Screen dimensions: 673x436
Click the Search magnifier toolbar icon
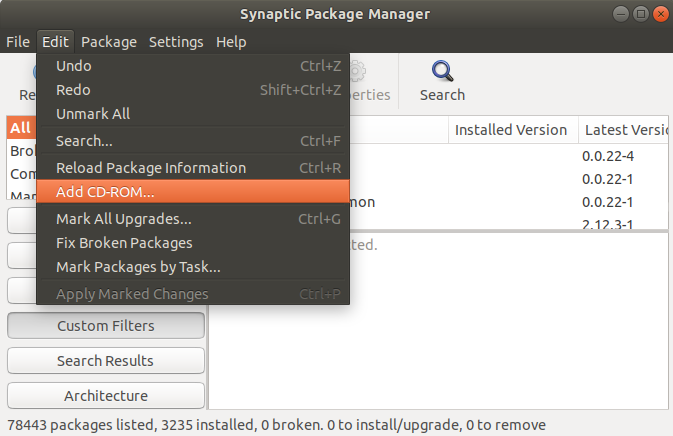tap(442, 72)
